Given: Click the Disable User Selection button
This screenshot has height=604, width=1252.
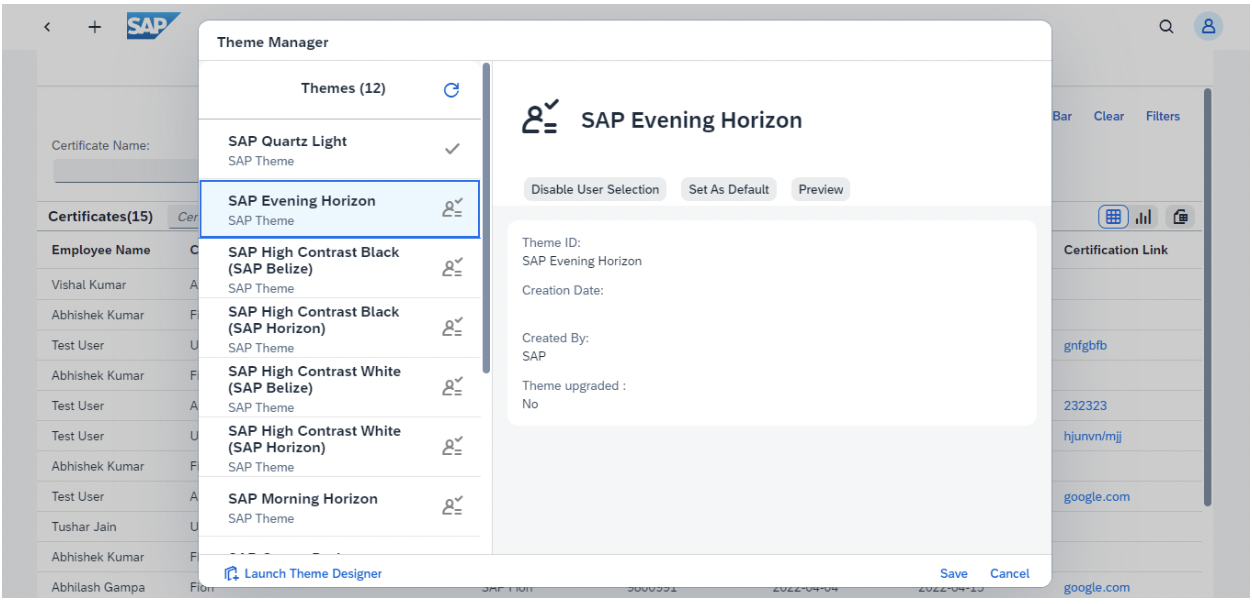Looking at the screenshot, I should pos(594,189).
